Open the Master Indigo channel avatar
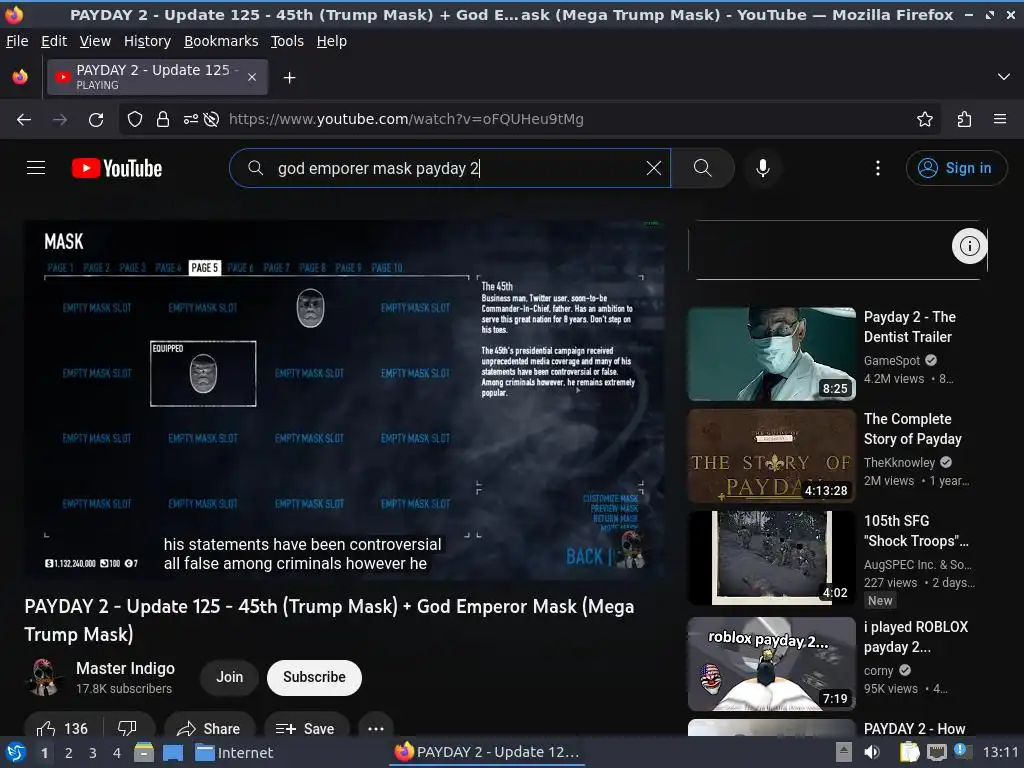1024x768 pixels. pos(44,677)
